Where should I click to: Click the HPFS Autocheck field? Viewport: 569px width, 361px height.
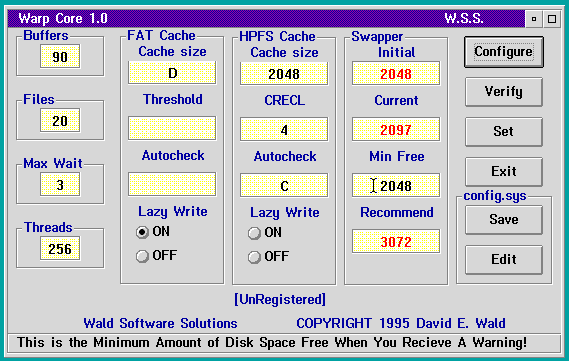[284, 185]
